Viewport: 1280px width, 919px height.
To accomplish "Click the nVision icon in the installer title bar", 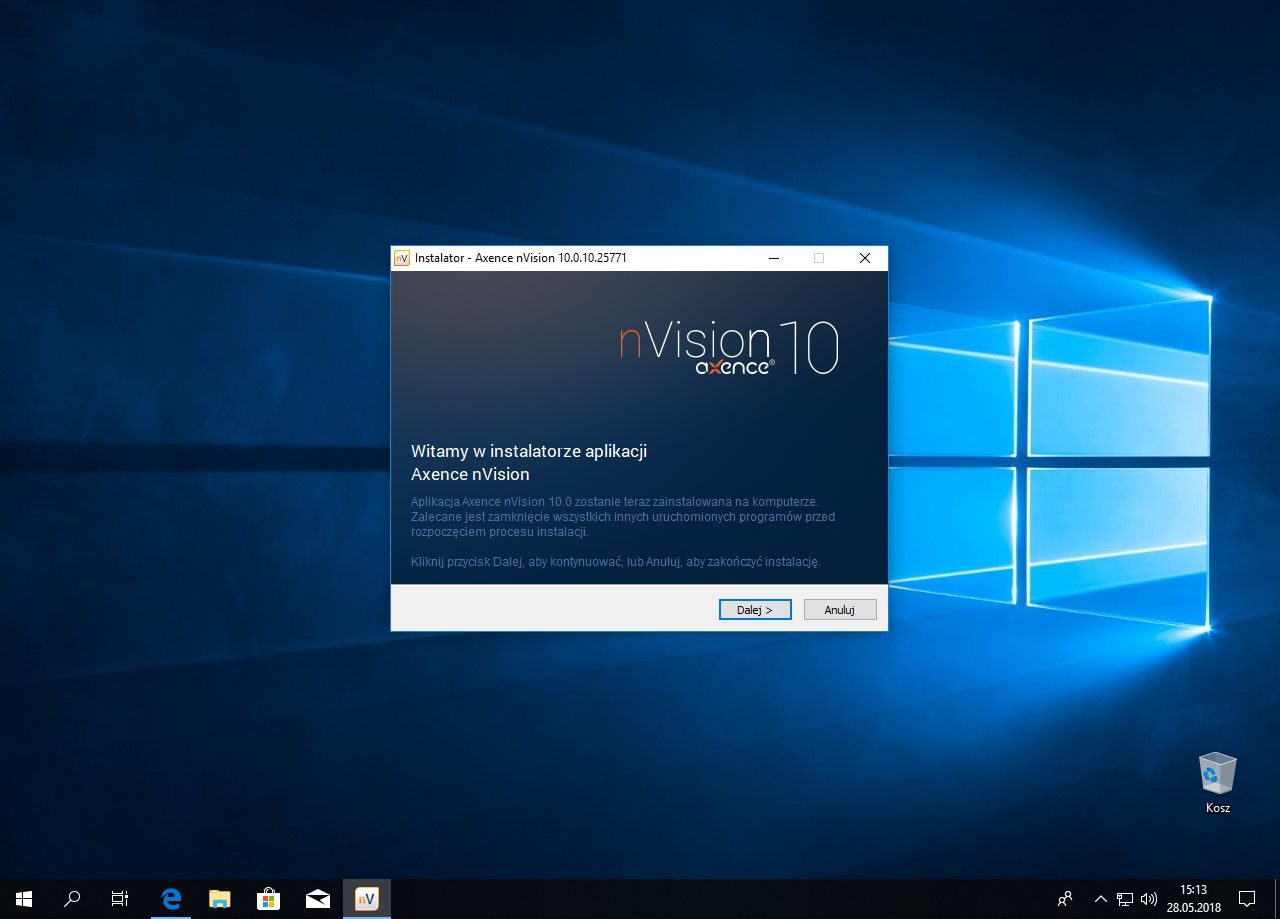I will (403, 257).
